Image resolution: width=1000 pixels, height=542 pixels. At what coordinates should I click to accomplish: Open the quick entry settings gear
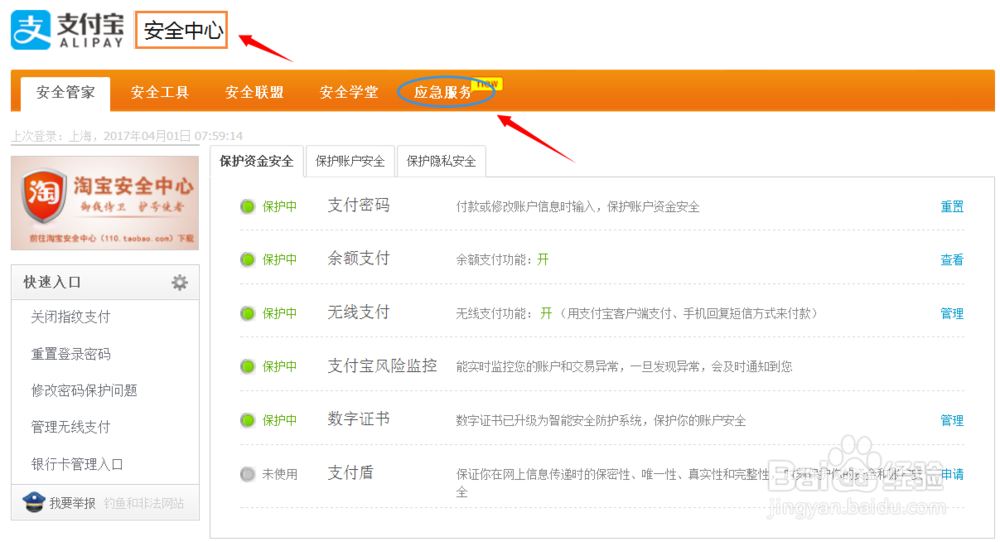pos(180,282)
